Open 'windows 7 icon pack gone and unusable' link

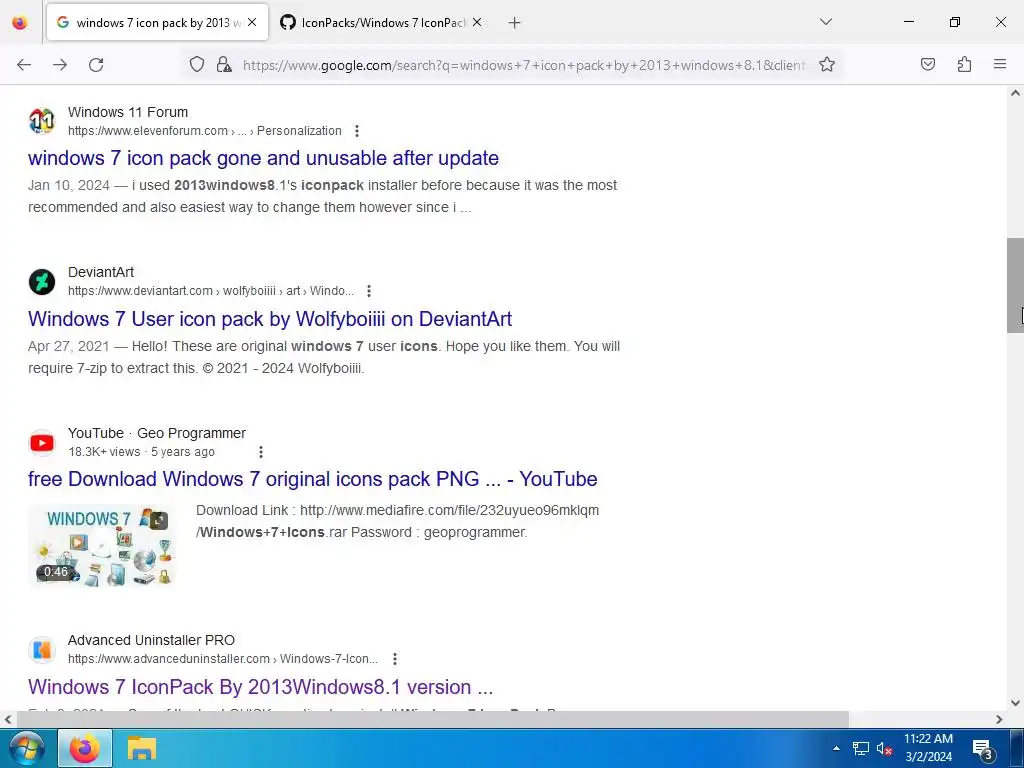[x=263, y=158]
